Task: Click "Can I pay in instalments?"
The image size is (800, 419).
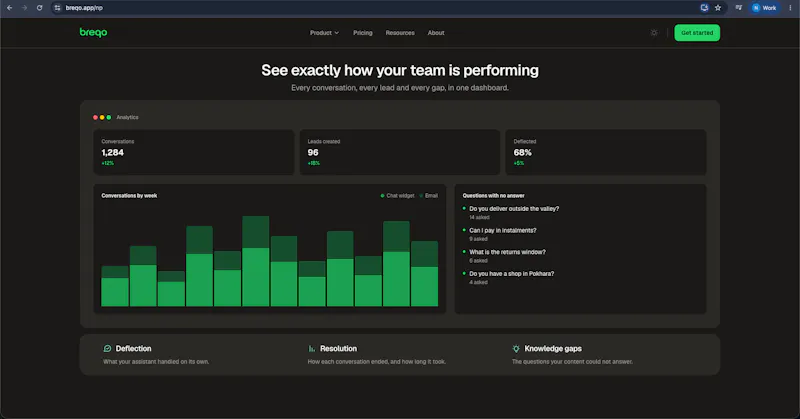Action: tap(503, 230)
